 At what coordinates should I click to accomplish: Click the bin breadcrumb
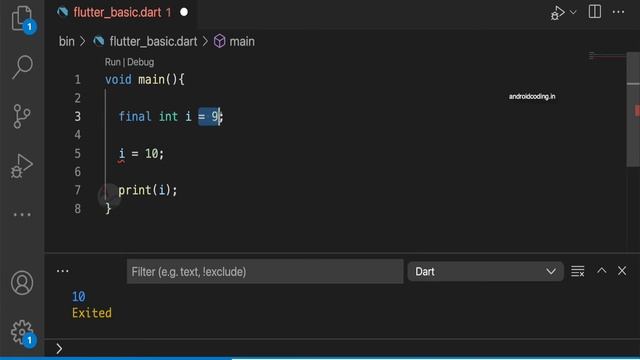67,41
